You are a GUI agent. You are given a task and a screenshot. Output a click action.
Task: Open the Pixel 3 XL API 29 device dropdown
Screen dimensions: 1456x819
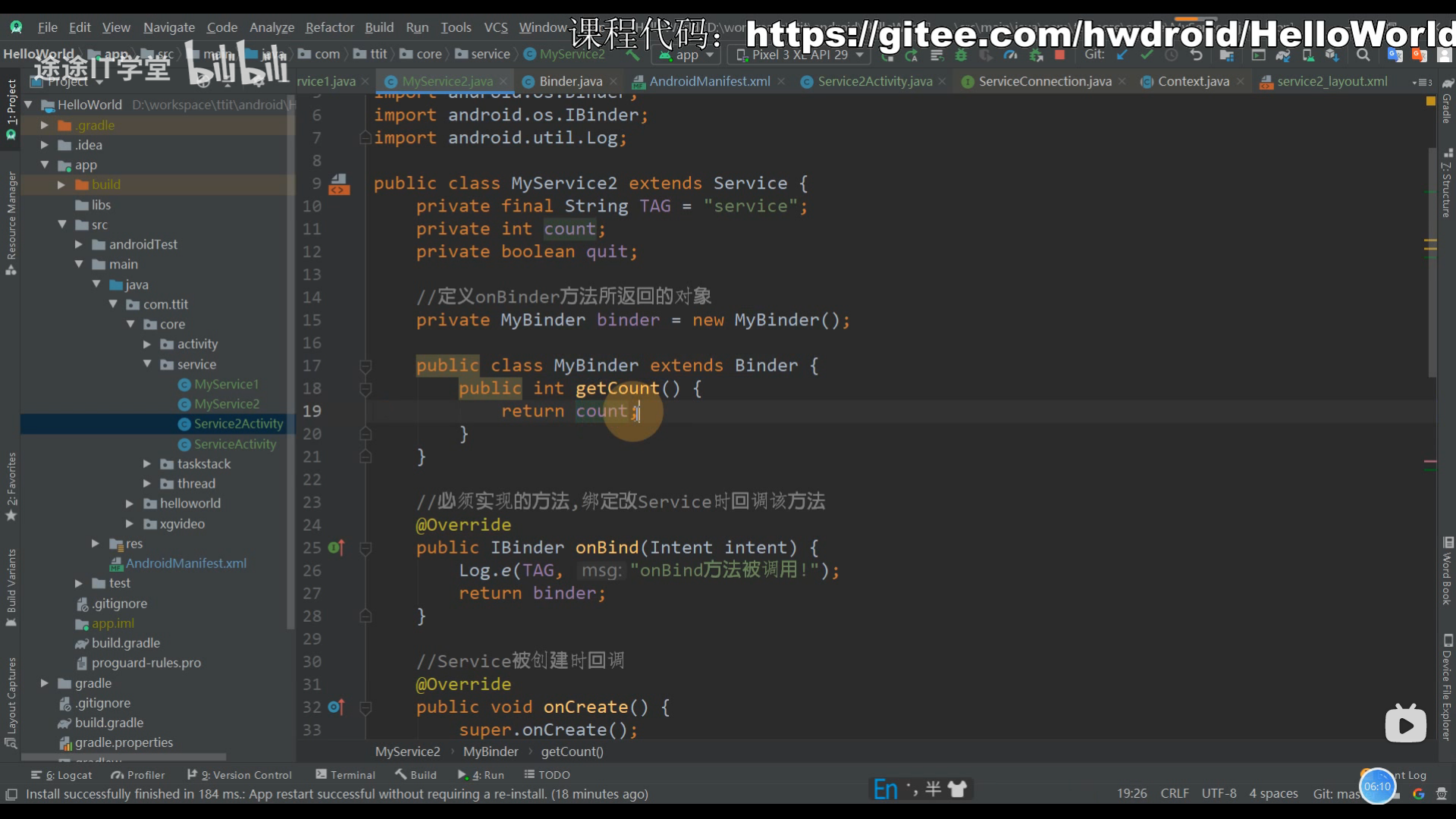[x=800, y=55]
